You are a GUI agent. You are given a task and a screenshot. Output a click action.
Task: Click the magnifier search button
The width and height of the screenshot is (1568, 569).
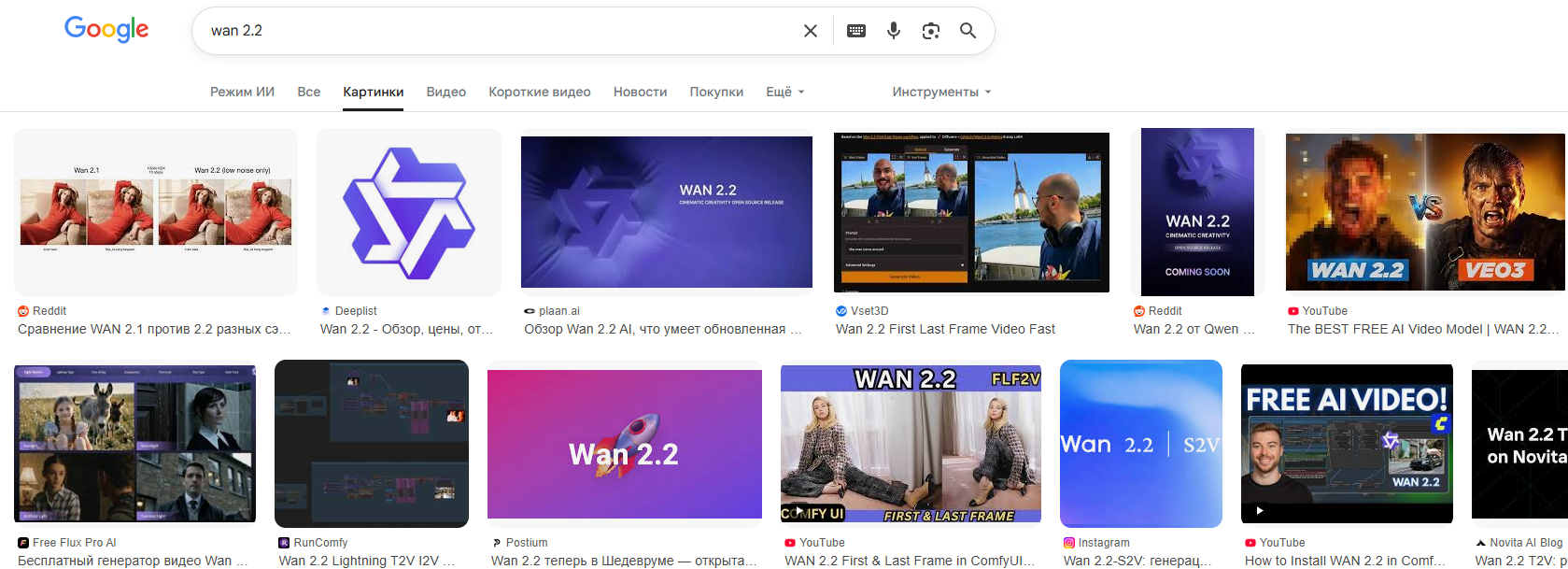pos(968,31)
